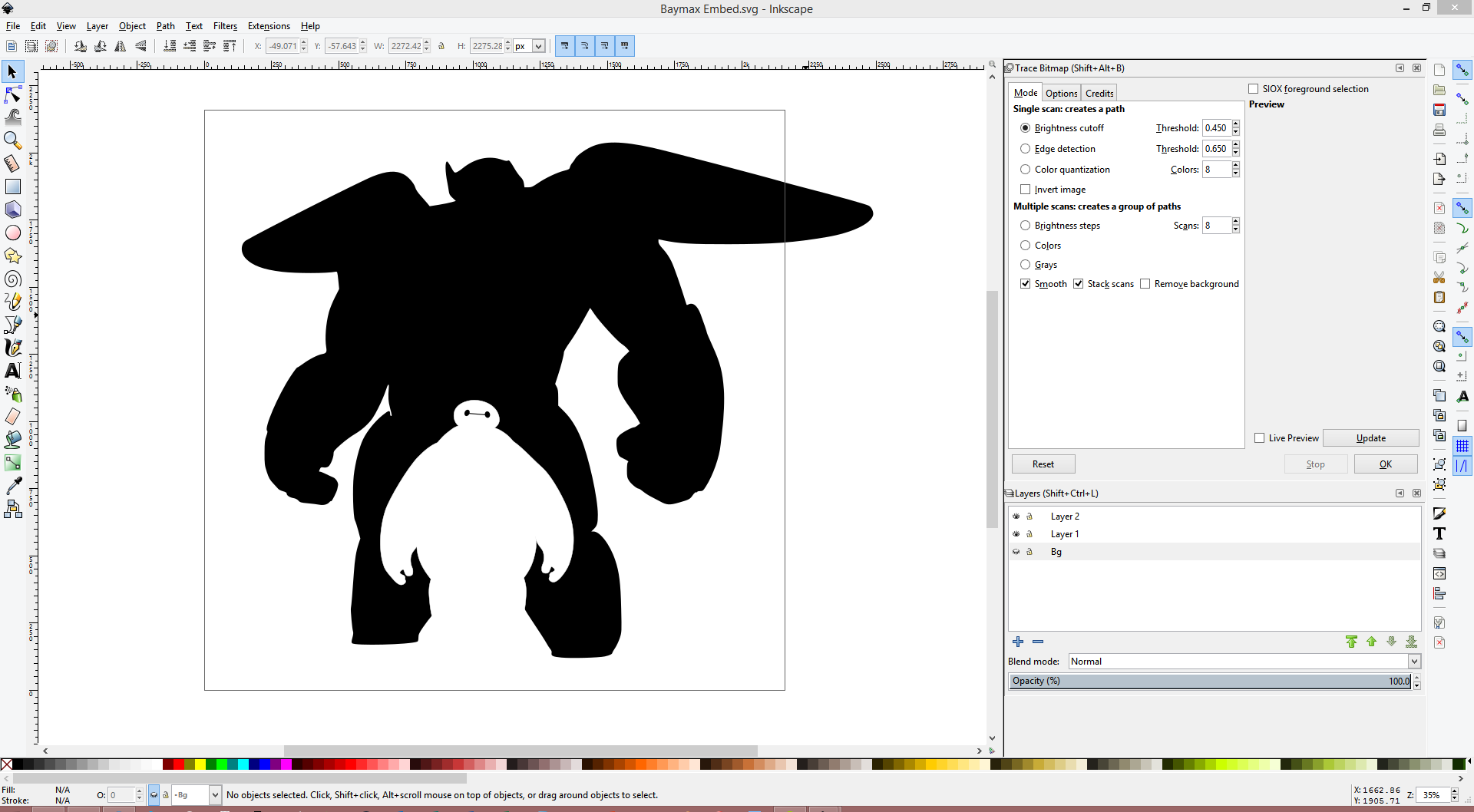
Task: Click the Reset button
Action: 1043,464
